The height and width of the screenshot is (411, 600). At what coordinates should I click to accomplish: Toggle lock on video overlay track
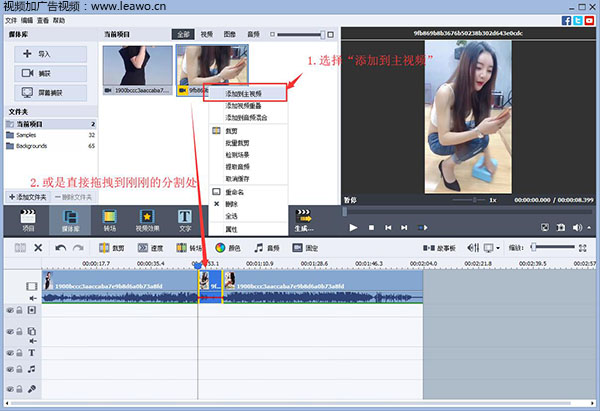[x=20, y=331]
